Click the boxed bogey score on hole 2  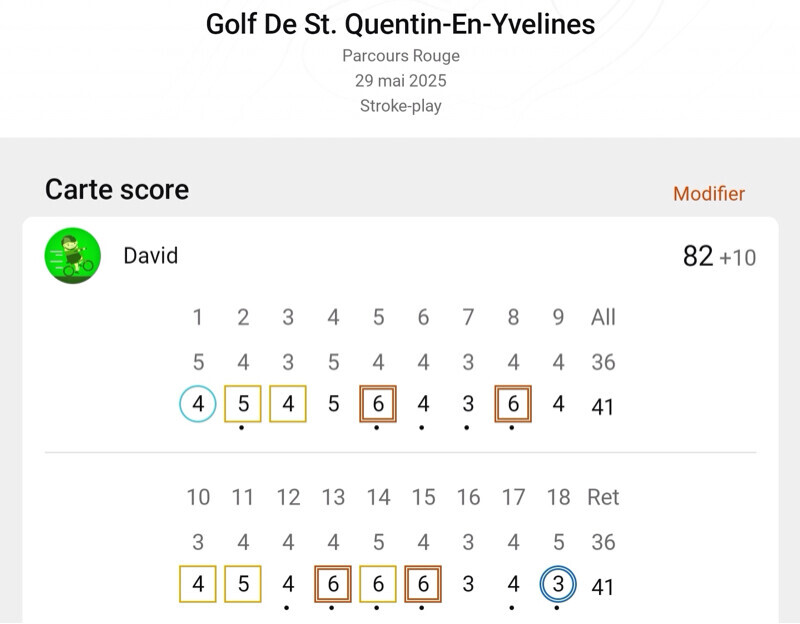[243, 405]
